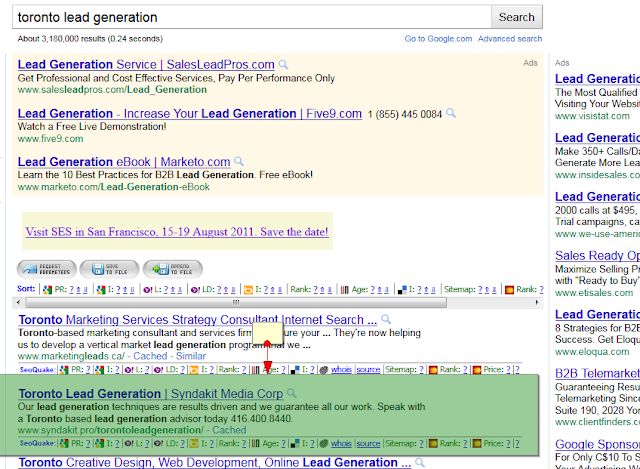This screenshot has width=640, height=469.
Task: Sort ascending by PR using the up arrow
Action: pyautogui.click(x=78, y=290)
